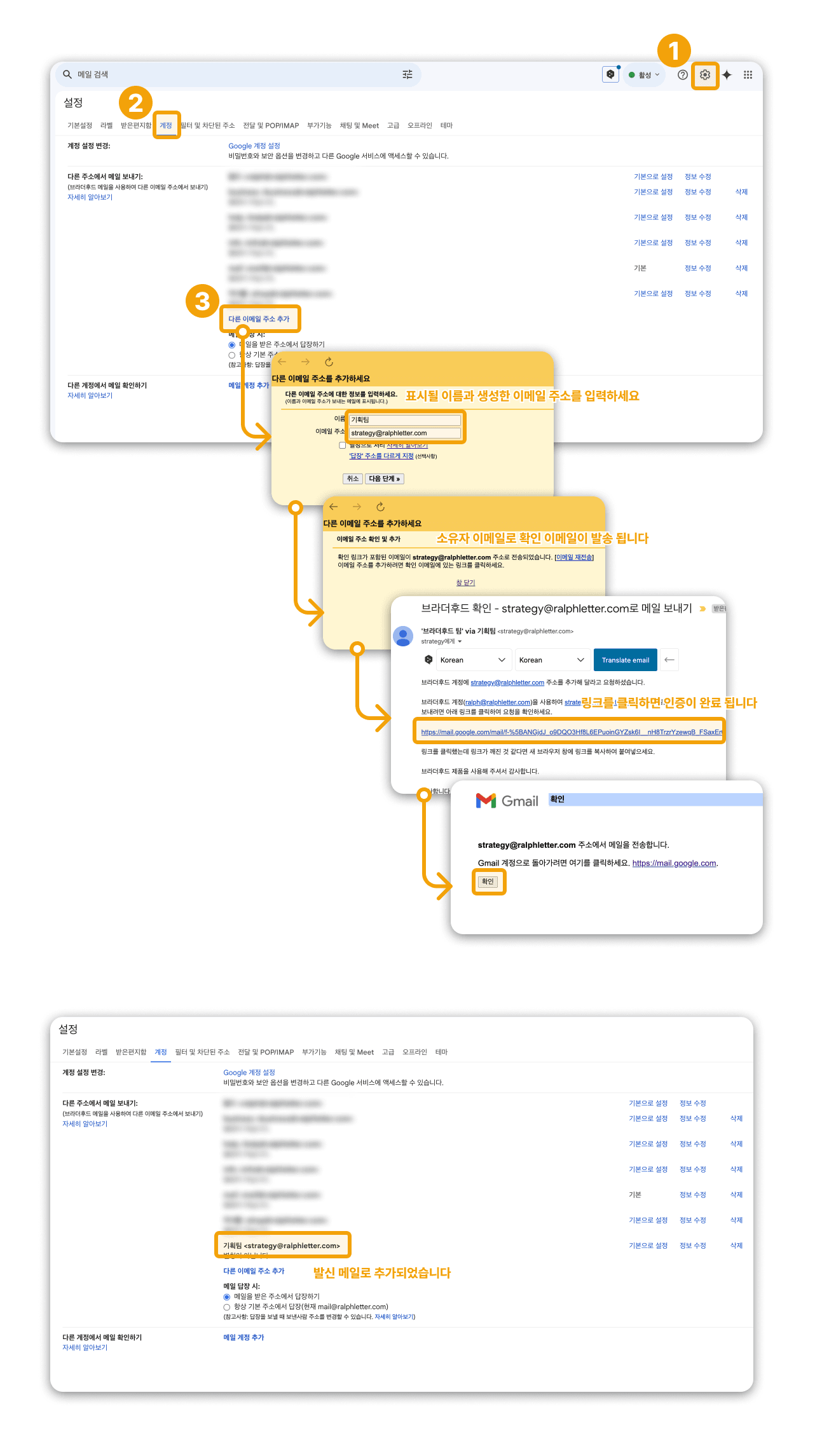This screenshot has width=815, height=1456.
Task: Expand recipient details arrow next to 'strategy에게'
Action: tap(460, 641)
